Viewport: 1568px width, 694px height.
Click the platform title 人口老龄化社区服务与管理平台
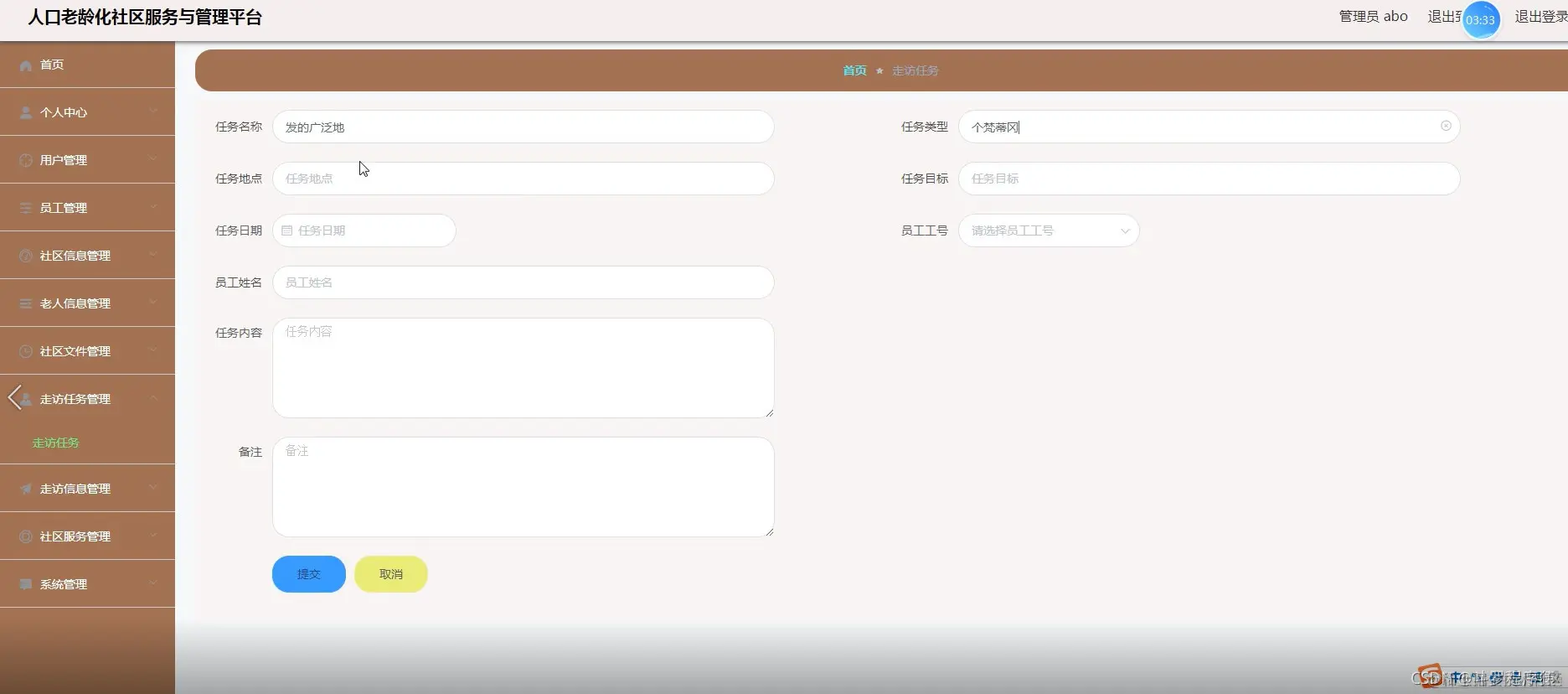[145, 18]
